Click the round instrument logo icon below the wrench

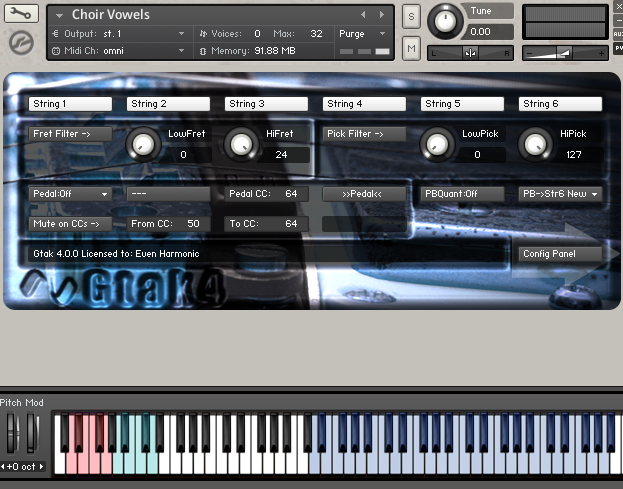click(20, 43)
